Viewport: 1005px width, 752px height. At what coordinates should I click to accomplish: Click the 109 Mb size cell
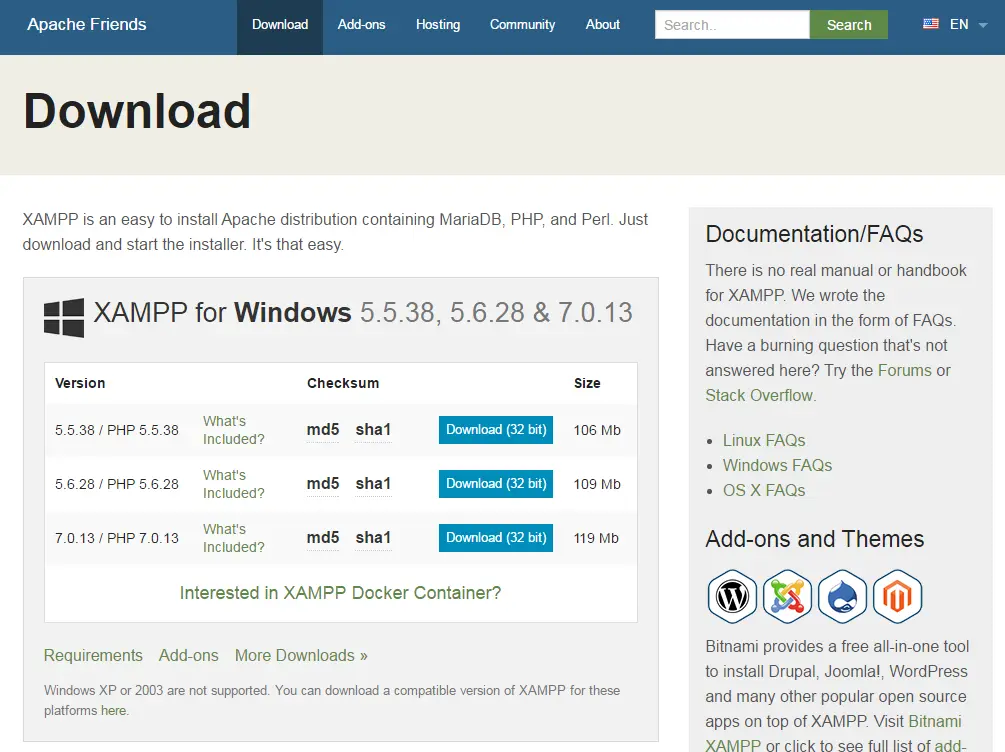click(x=597, y=484)
